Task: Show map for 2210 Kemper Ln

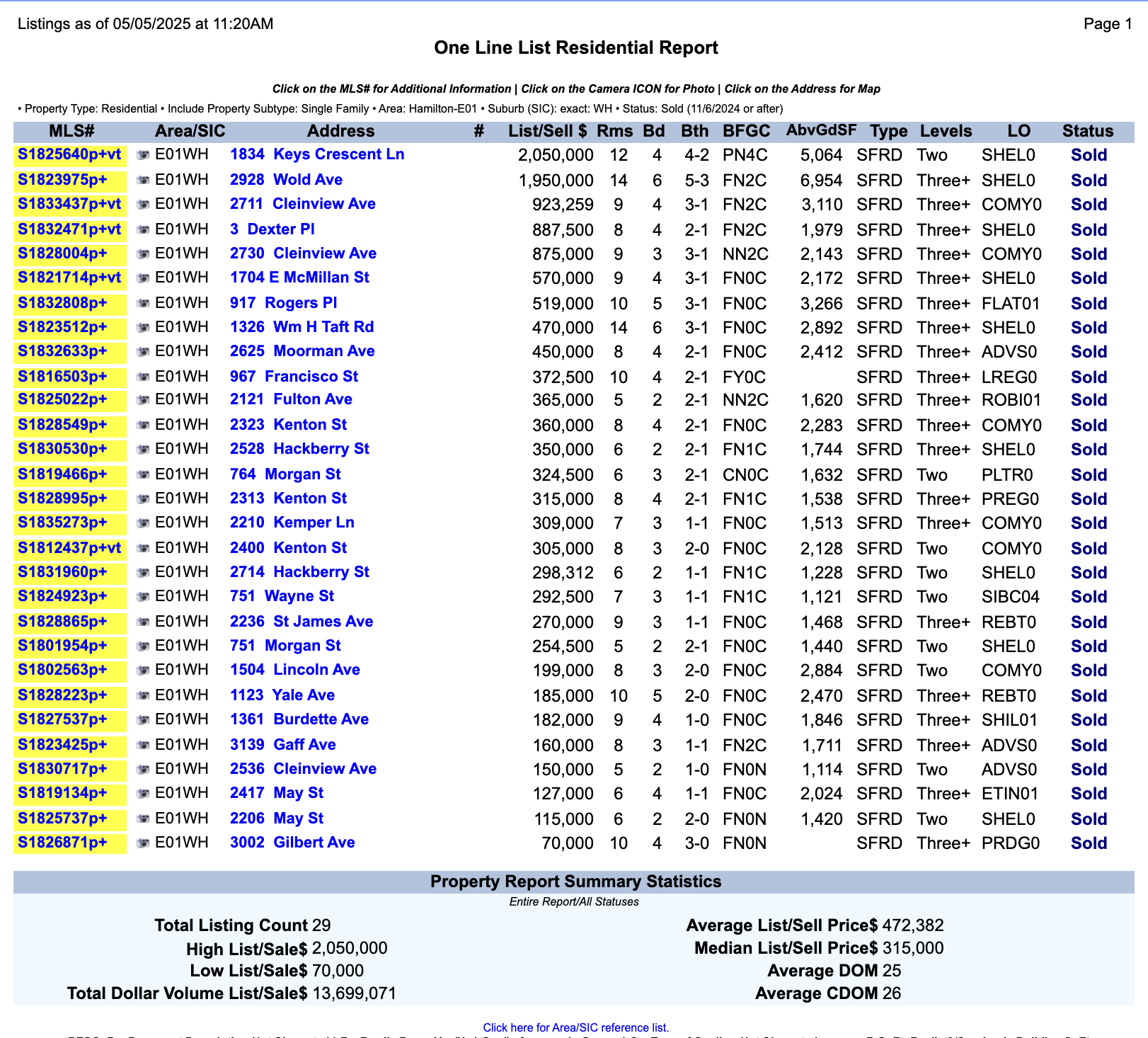Action: [292, 523]
